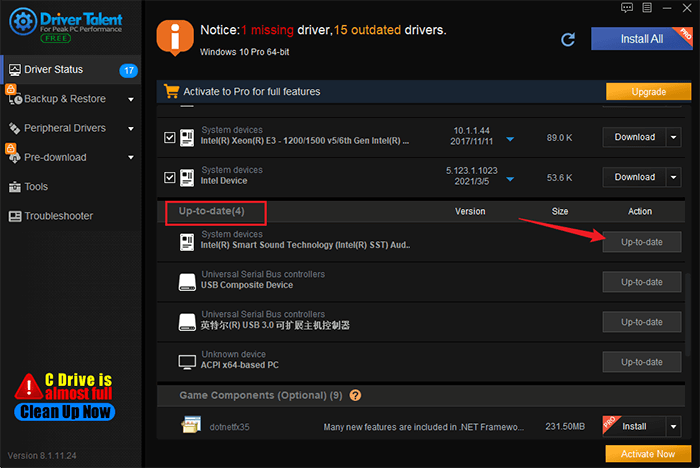Open Peripheral Drivers section
The height and width of the screenshot is (468, 700).
click(x=71, y=129)
